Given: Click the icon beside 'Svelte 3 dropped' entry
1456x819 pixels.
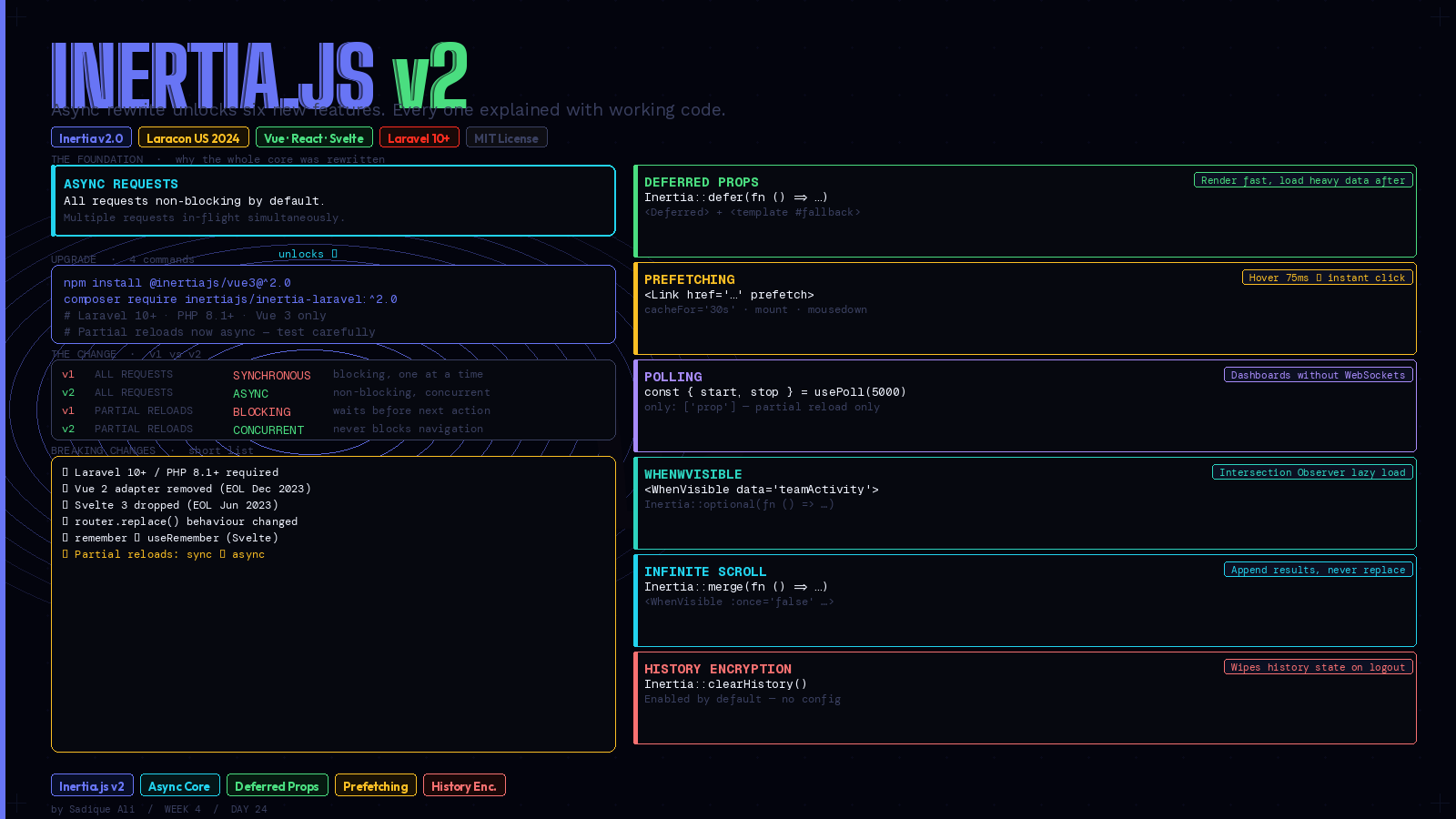Looking at the screenshot, I should pyautogui.click(x=66, y=505).
